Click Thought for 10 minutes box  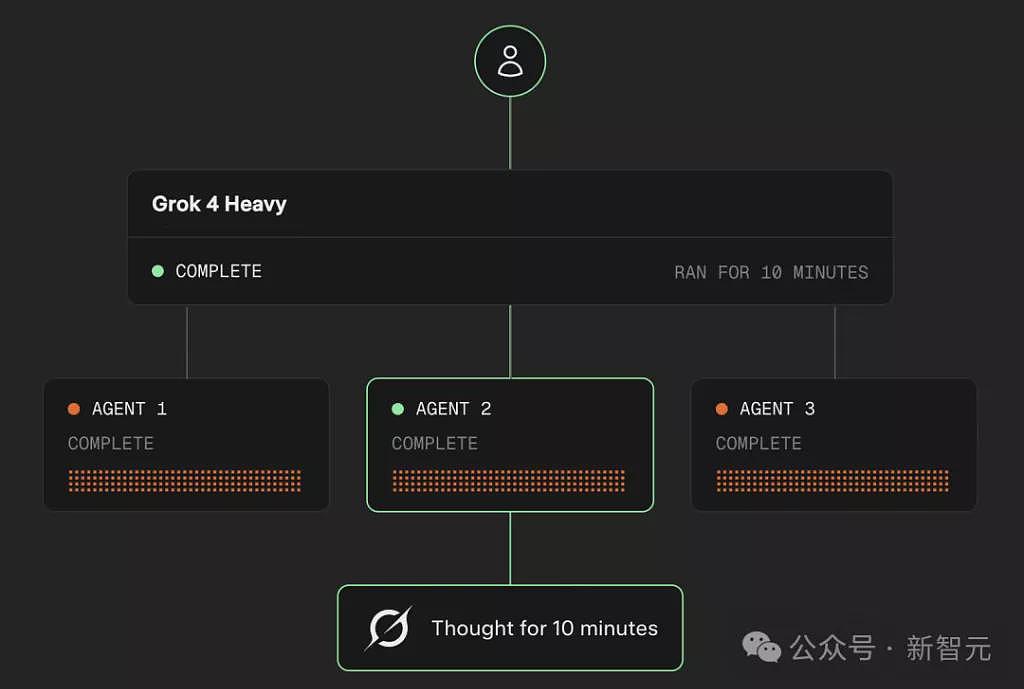[510, 628]
